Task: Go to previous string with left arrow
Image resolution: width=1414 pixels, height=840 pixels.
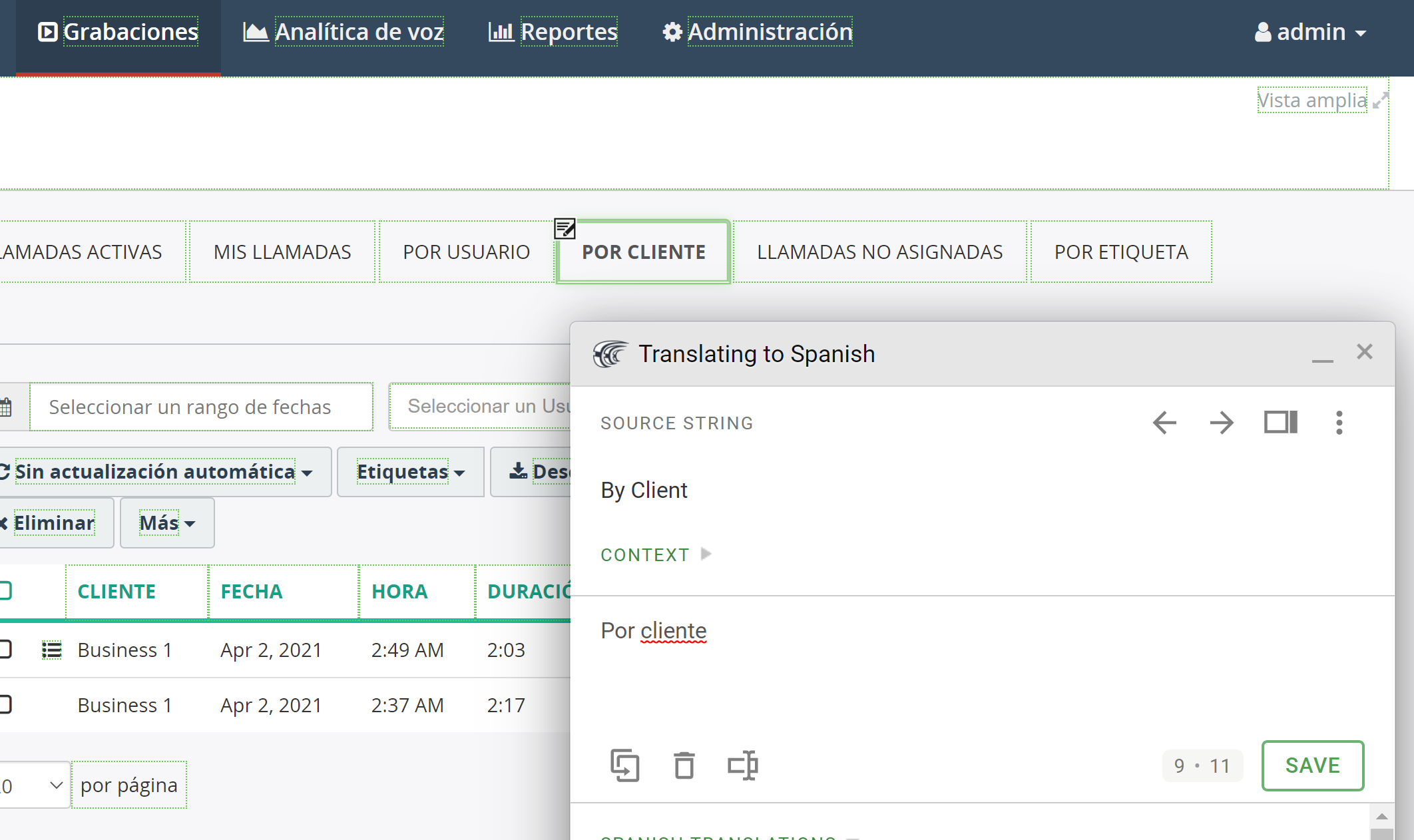Action: [x=1164, y=423]
